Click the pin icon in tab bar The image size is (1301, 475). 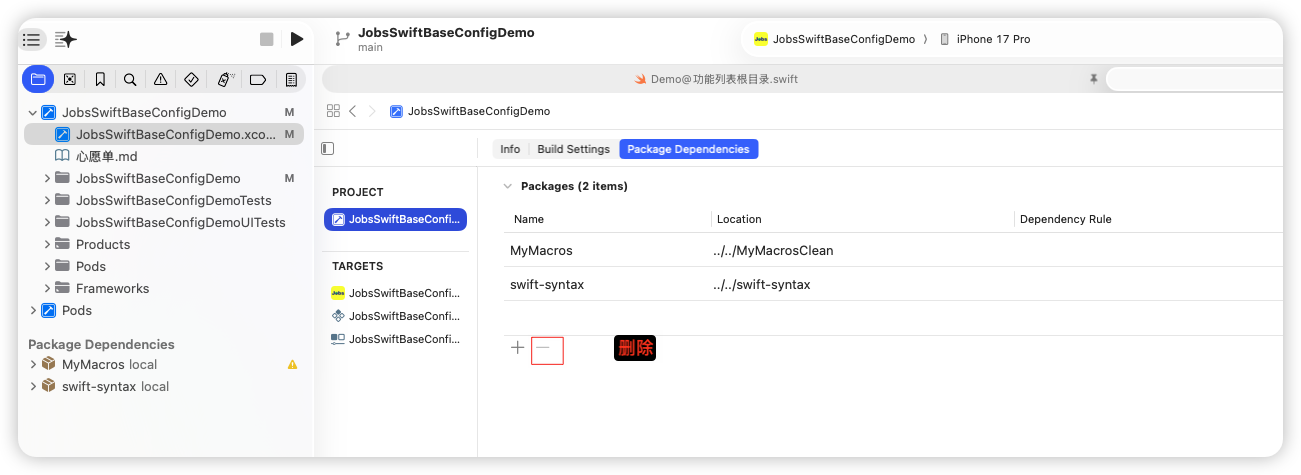coord(1093,78)
